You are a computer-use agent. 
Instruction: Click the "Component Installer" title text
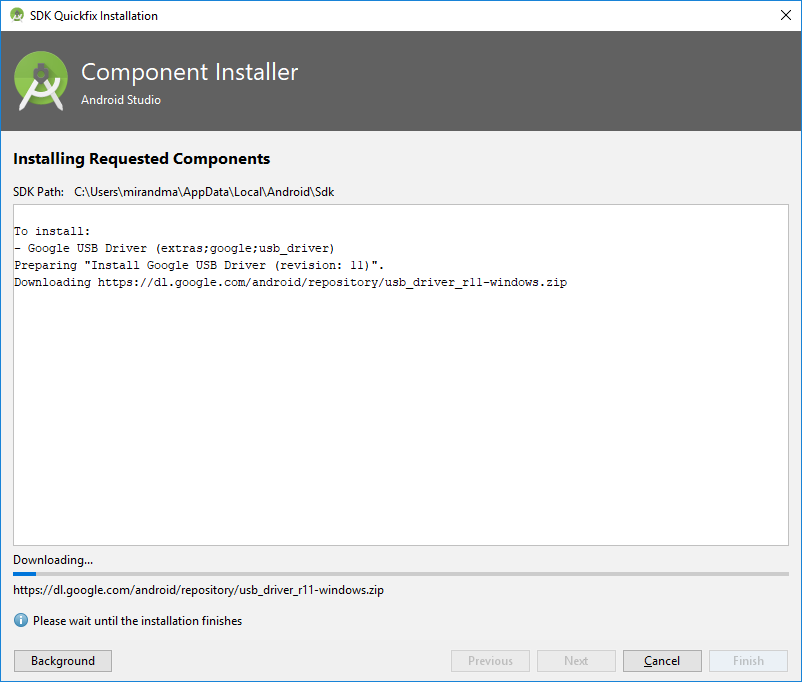pos(189,72)
